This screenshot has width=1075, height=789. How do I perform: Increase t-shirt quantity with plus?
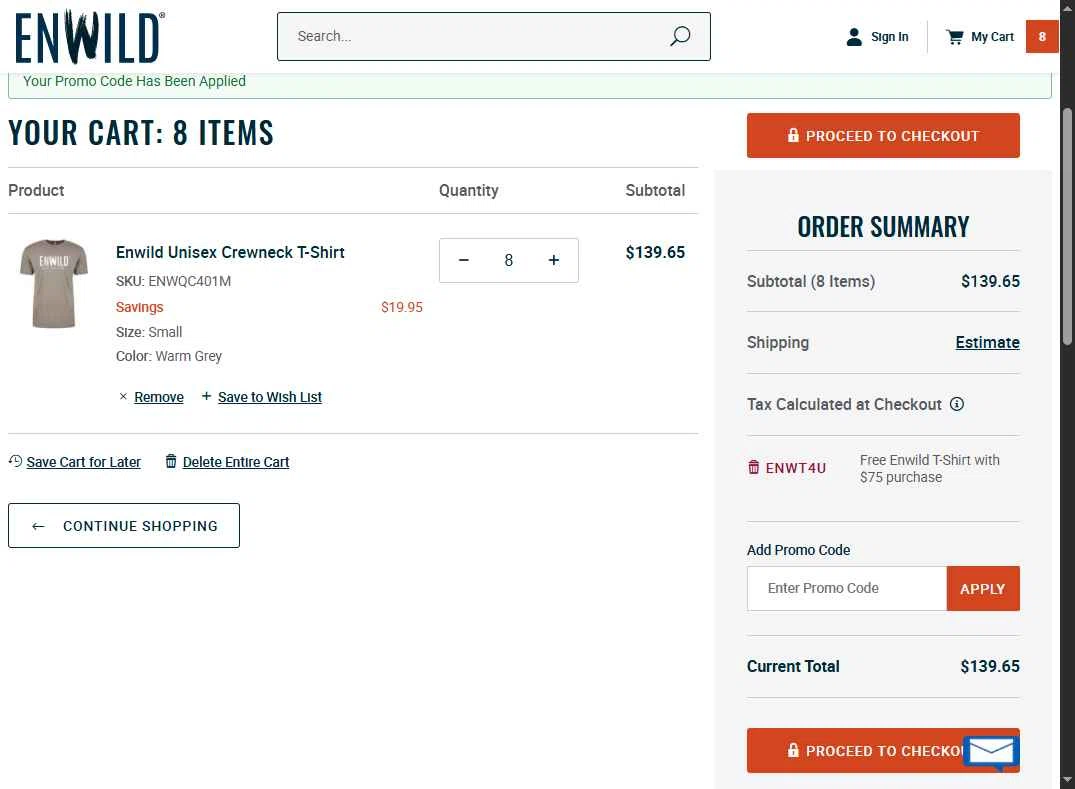[x=554, y=260]
